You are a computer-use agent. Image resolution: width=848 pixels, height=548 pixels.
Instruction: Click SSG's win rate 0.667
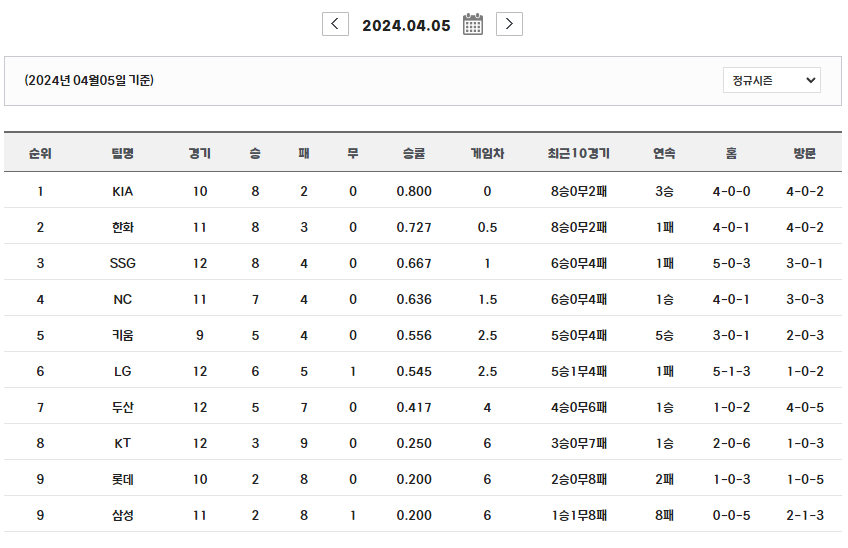coord(414,263)
